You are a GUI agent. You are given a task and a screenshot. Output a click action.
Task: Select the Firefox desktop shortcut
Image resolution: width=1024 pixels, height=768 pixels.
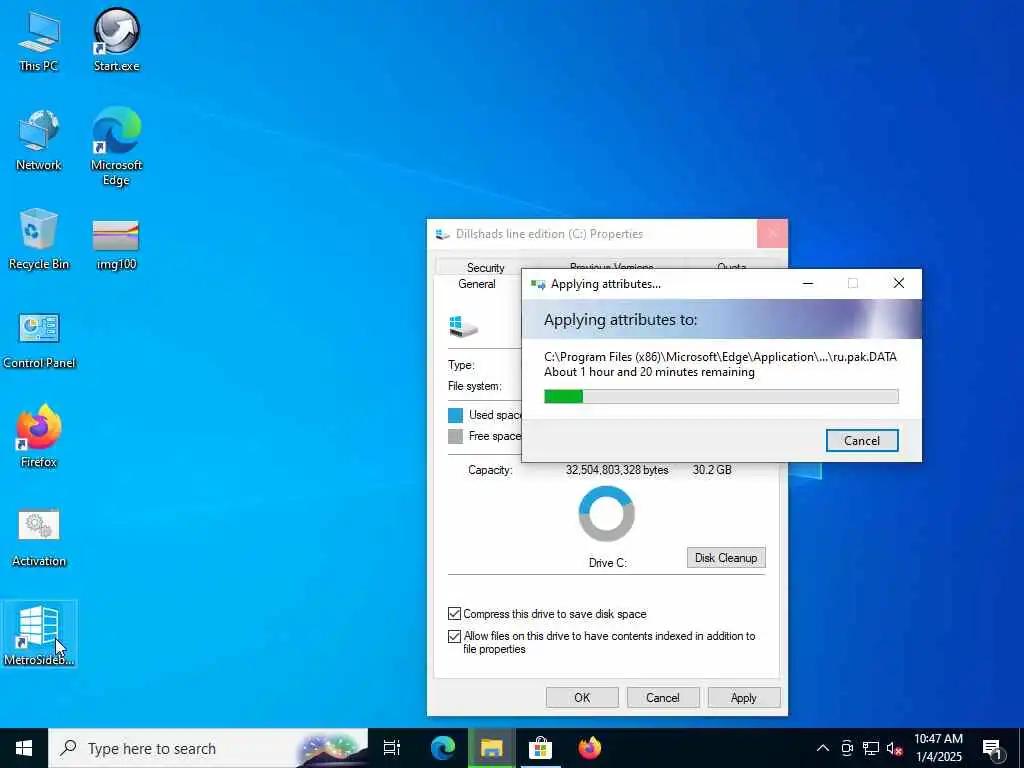point(39,436)
